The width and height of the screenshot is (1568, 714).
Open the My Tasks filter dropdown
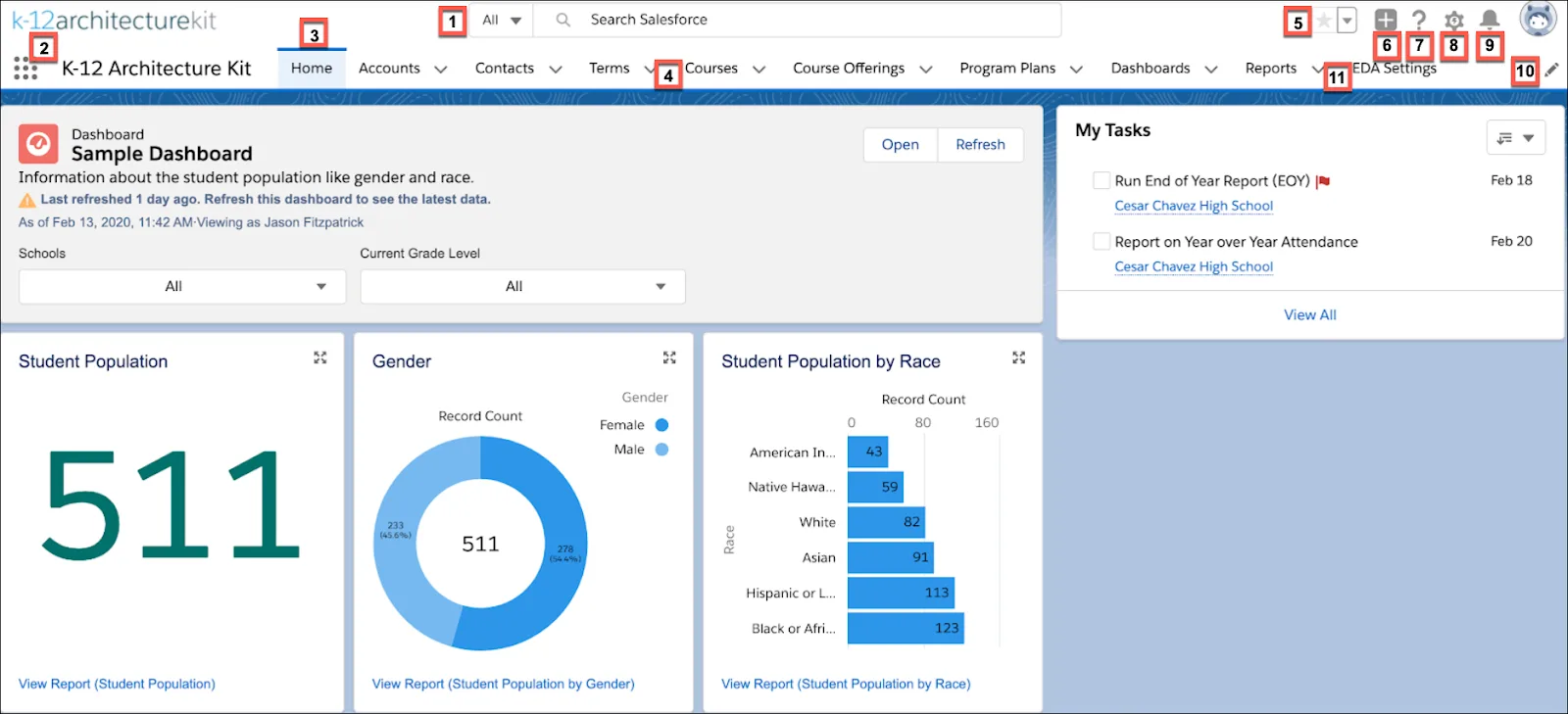coord(1515,138)
